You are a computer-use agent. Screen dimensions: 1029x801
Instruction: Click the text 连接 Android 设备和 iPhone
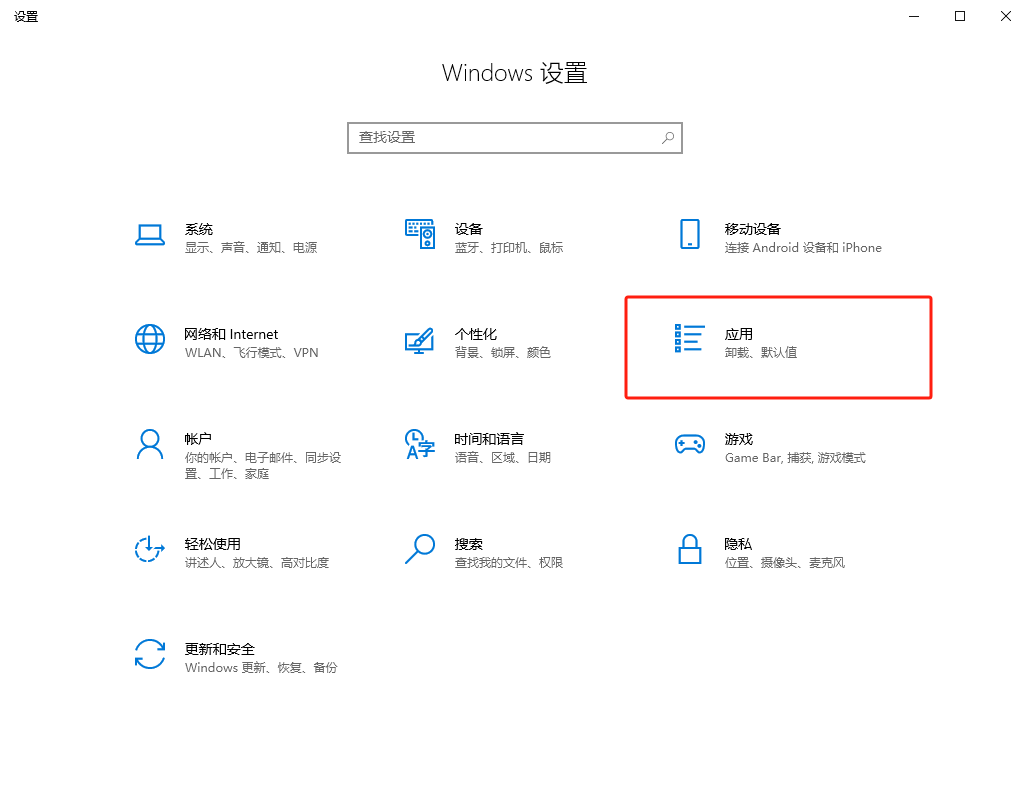click(x=803, y=247)
